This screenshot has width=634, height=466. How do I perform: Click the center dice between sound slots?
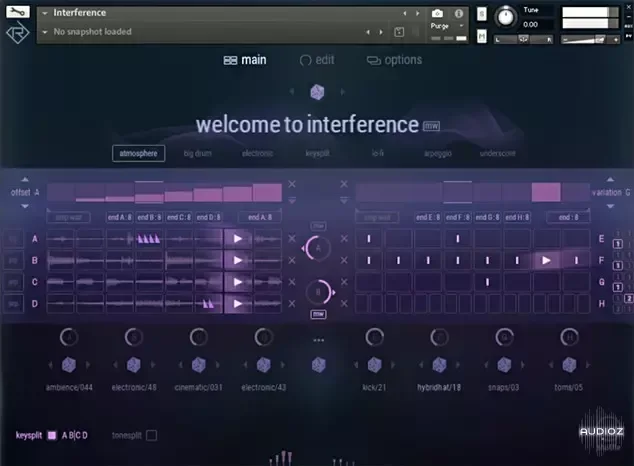point(319,365)
